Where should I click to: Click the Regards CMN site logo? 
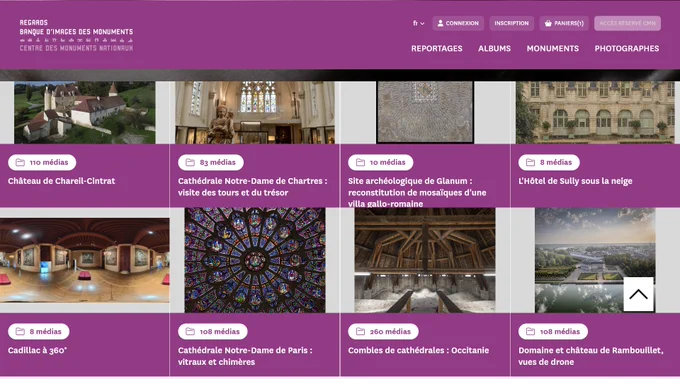pos(76,35)
